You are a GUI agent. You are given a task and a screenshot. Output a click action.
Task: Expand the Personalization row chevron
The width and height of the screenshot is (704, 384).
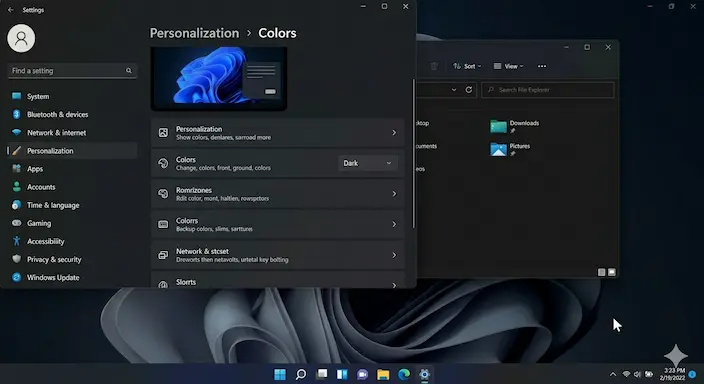(x=394, y=132)
